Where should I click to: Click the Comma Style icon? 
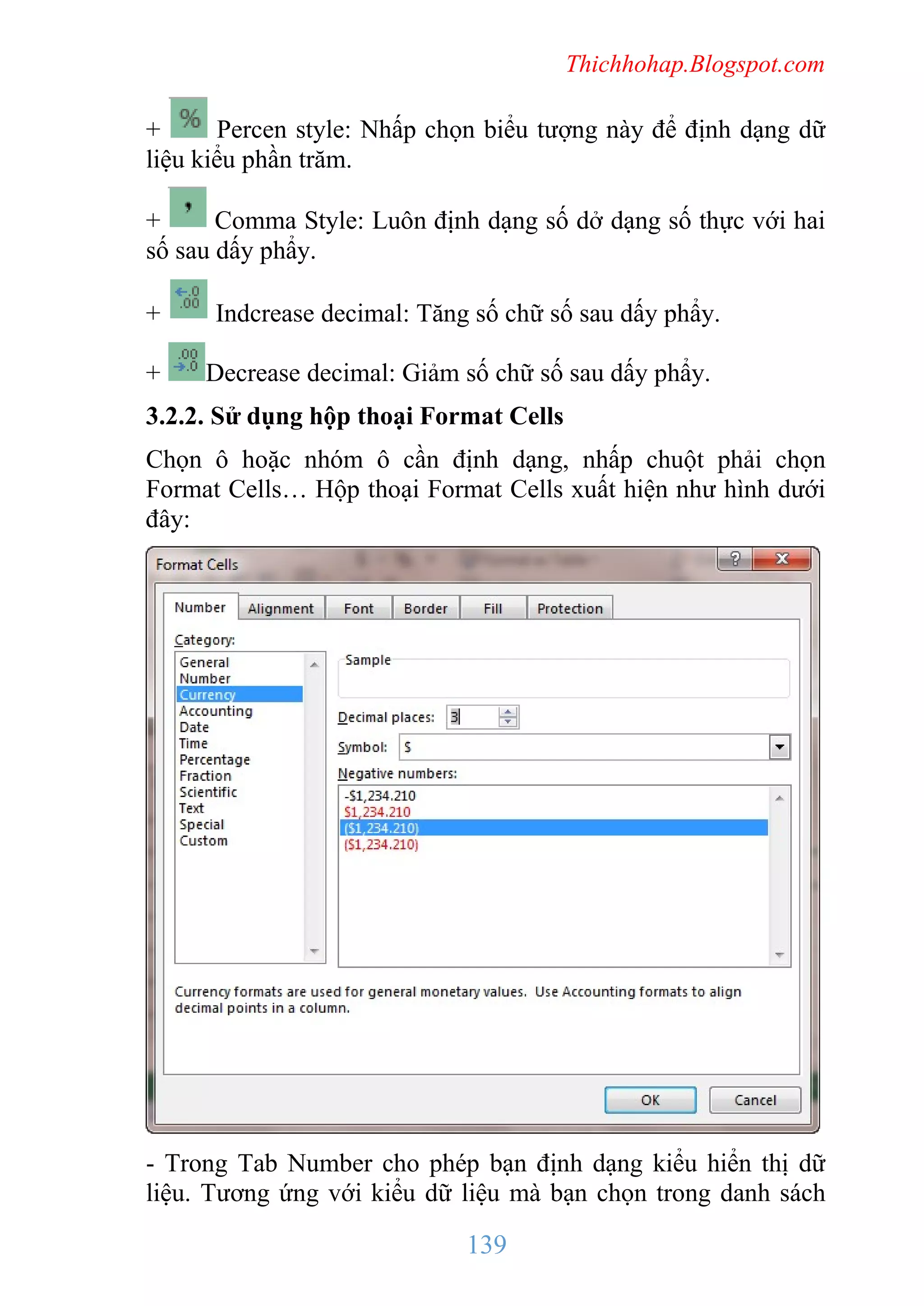click(188, 208)
